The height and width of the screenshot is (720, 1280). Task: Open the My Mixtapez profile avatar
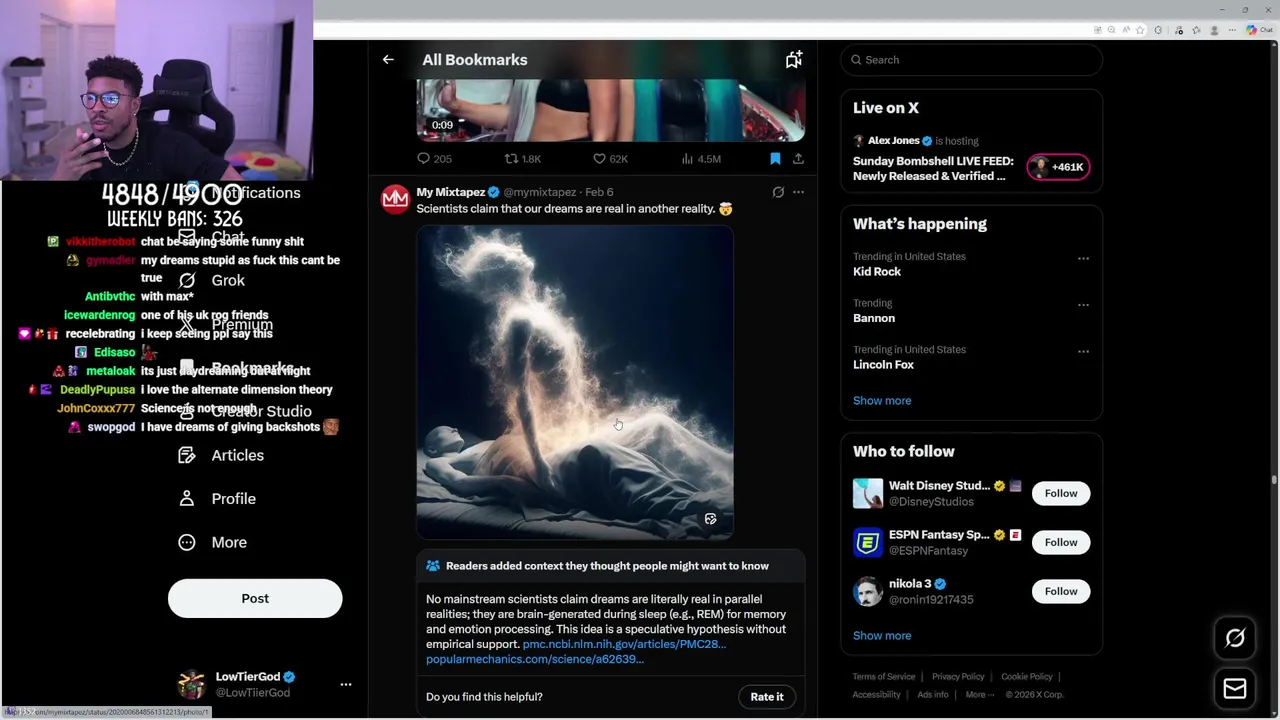395,199
